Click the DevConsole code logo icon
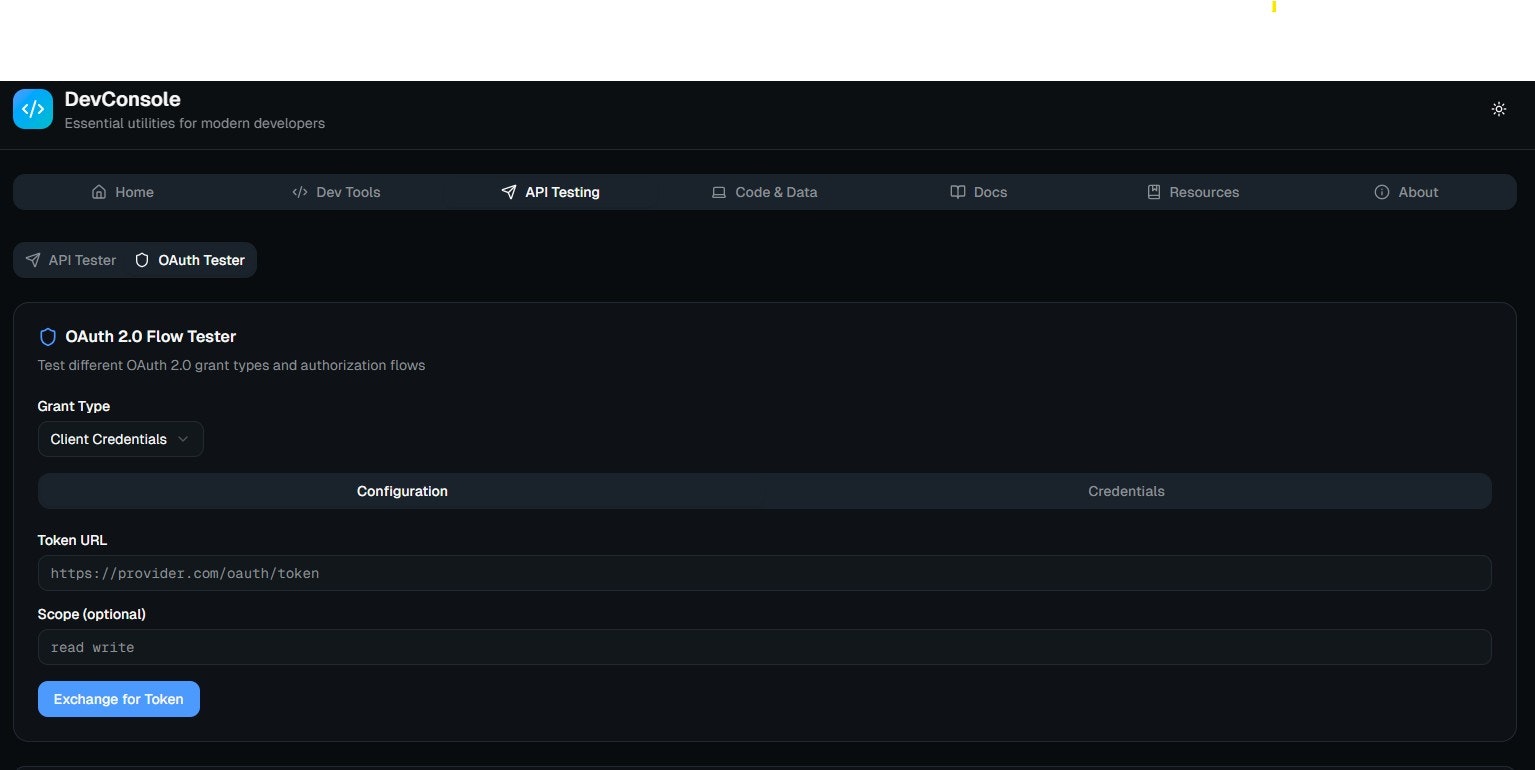 32,108
